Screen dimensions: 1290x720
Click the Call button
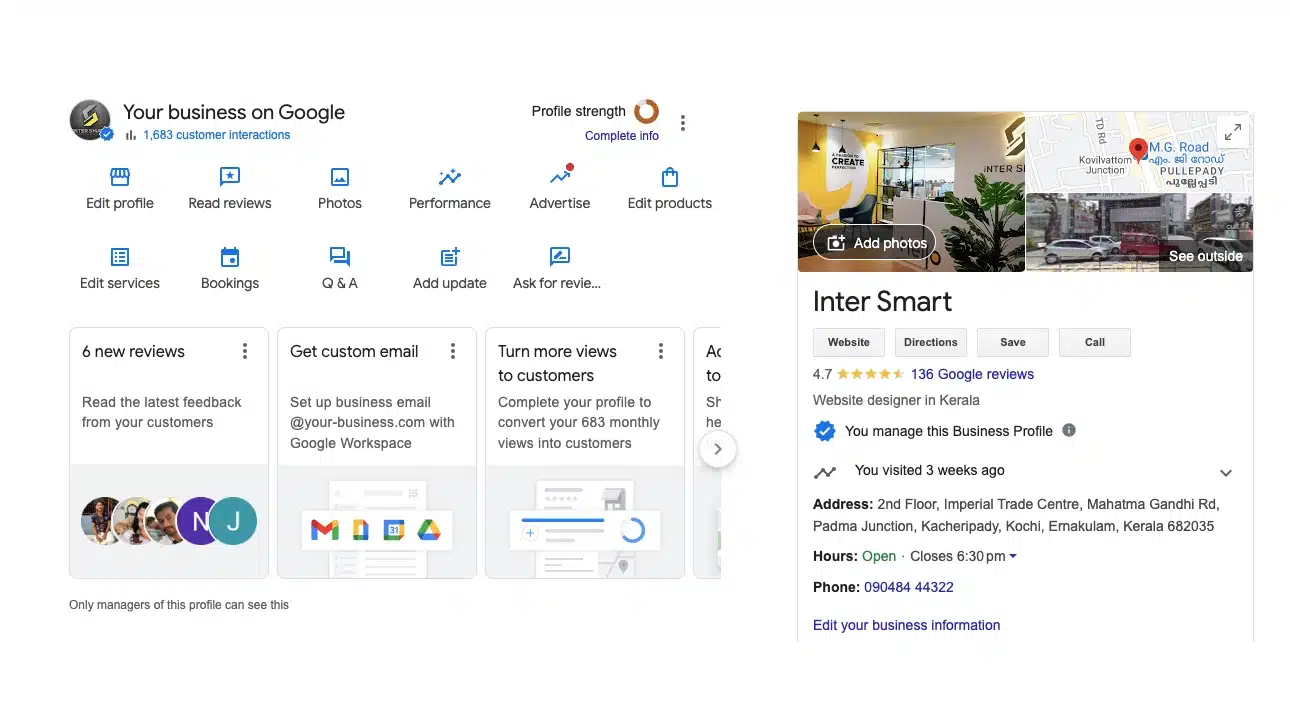coord(1095,342)
